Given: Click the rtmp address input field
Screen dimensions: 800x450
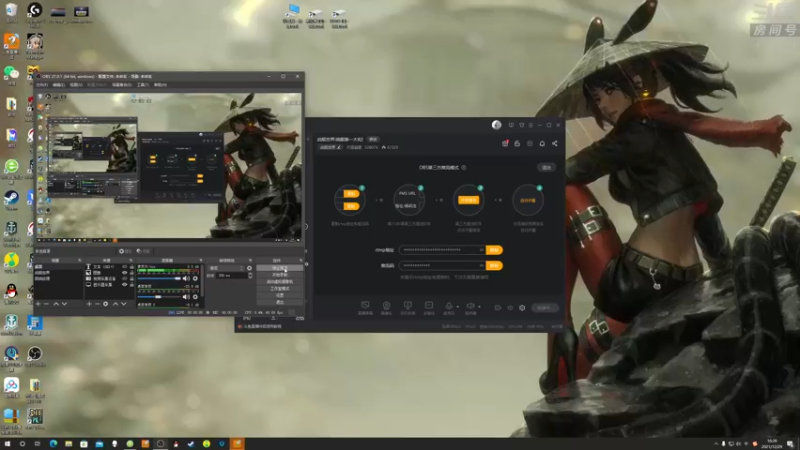Looking at the screenshot, I should (x=442, y=250).
